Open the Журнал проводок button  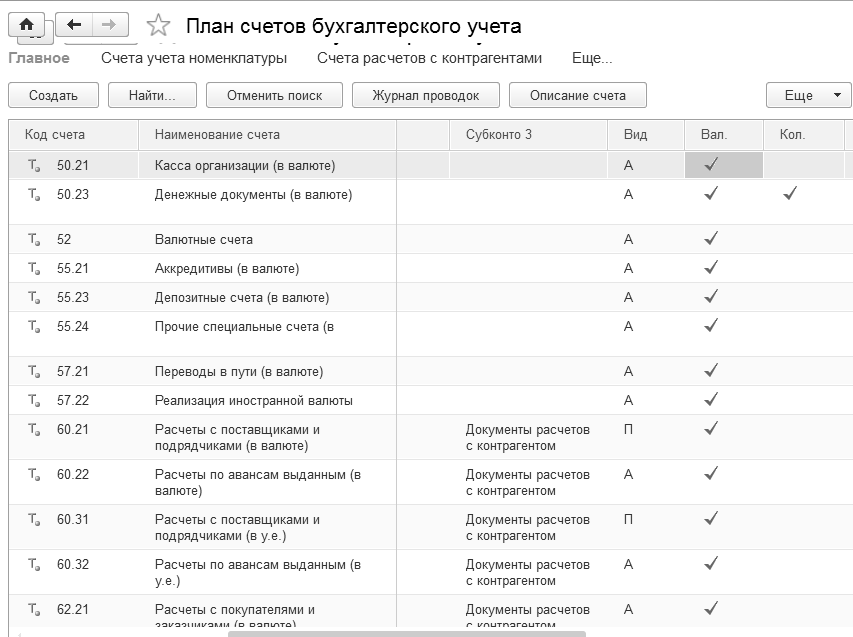[426, 95]
